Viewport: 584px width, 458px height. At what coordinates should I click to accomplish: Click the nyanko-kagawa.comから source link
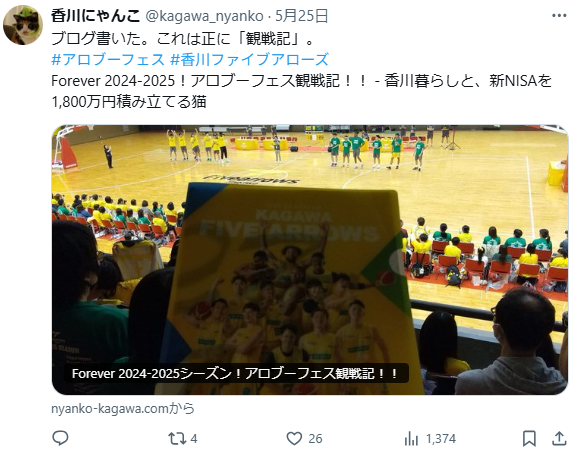tap(123, 408)
